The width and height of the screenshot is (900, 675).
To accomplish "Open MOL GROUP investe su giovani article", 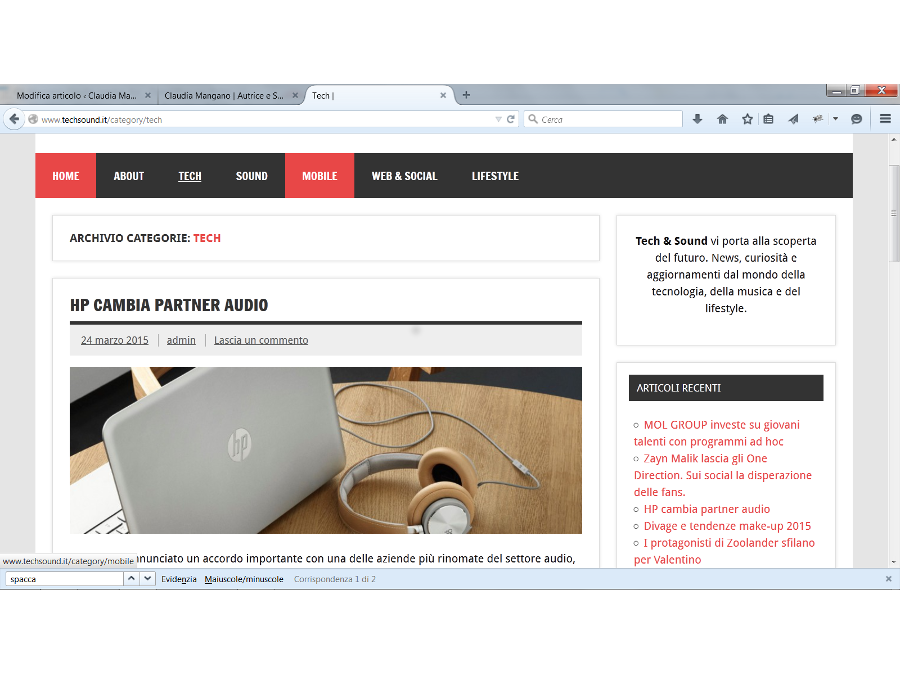I will tap(716, 433).
